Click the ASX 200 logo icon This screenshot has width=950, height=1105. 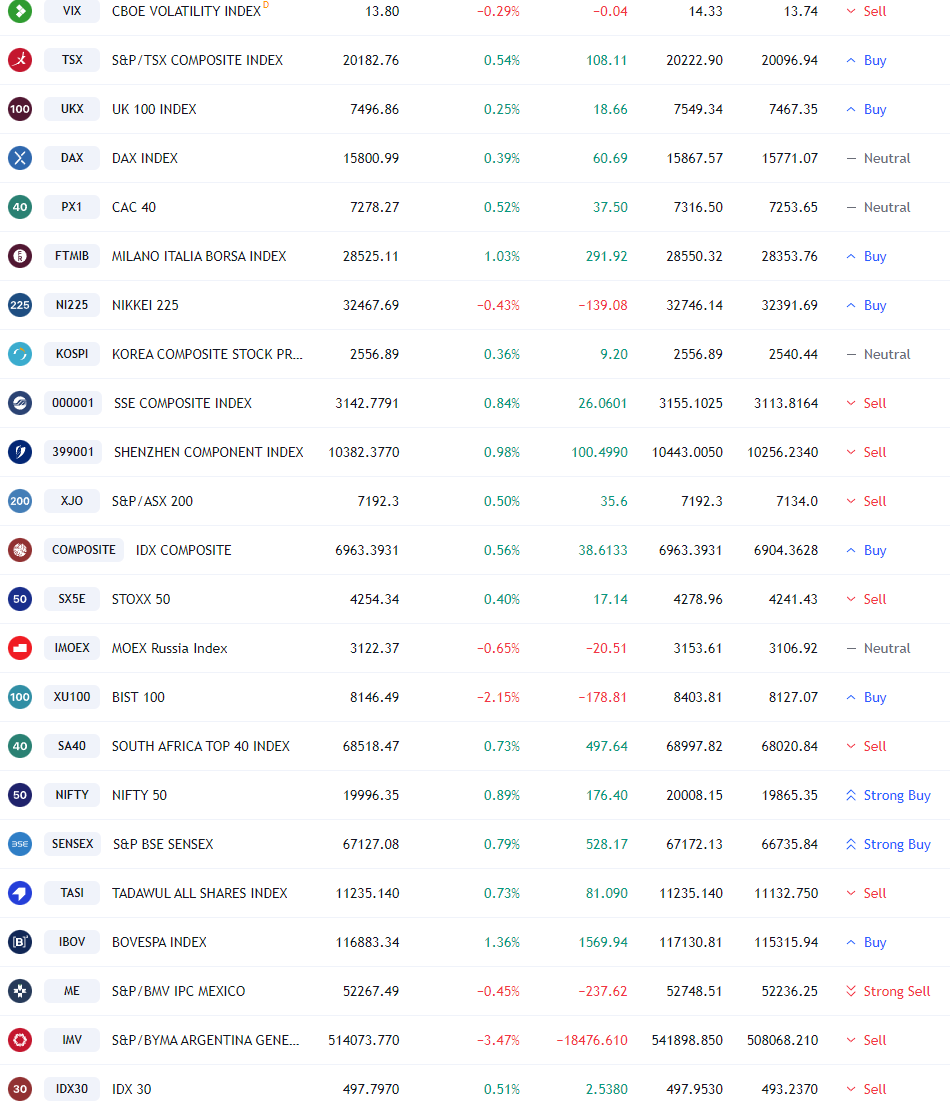pos(20,501)
